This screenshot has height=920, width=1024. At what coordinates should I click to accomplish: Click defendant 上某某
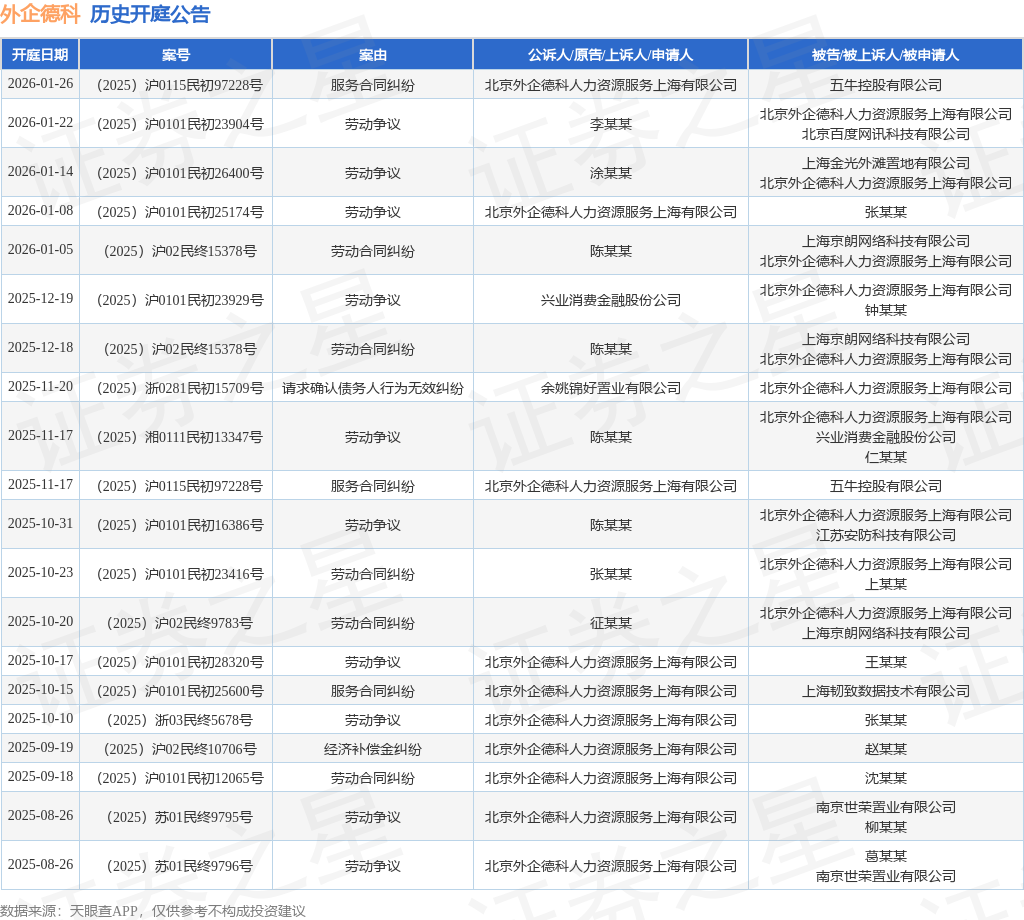point(886,584)
